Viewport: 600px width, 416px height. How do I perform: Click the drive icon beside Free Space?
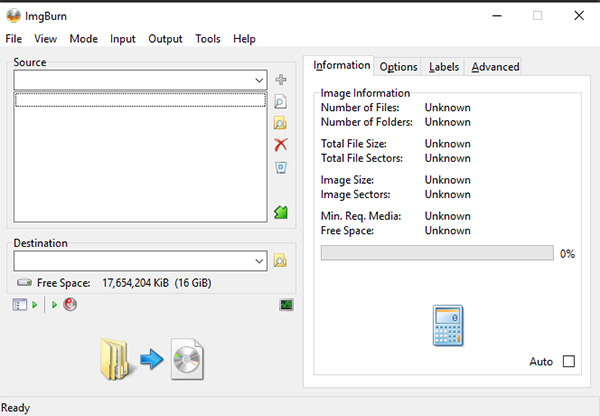tap(24, 282)
